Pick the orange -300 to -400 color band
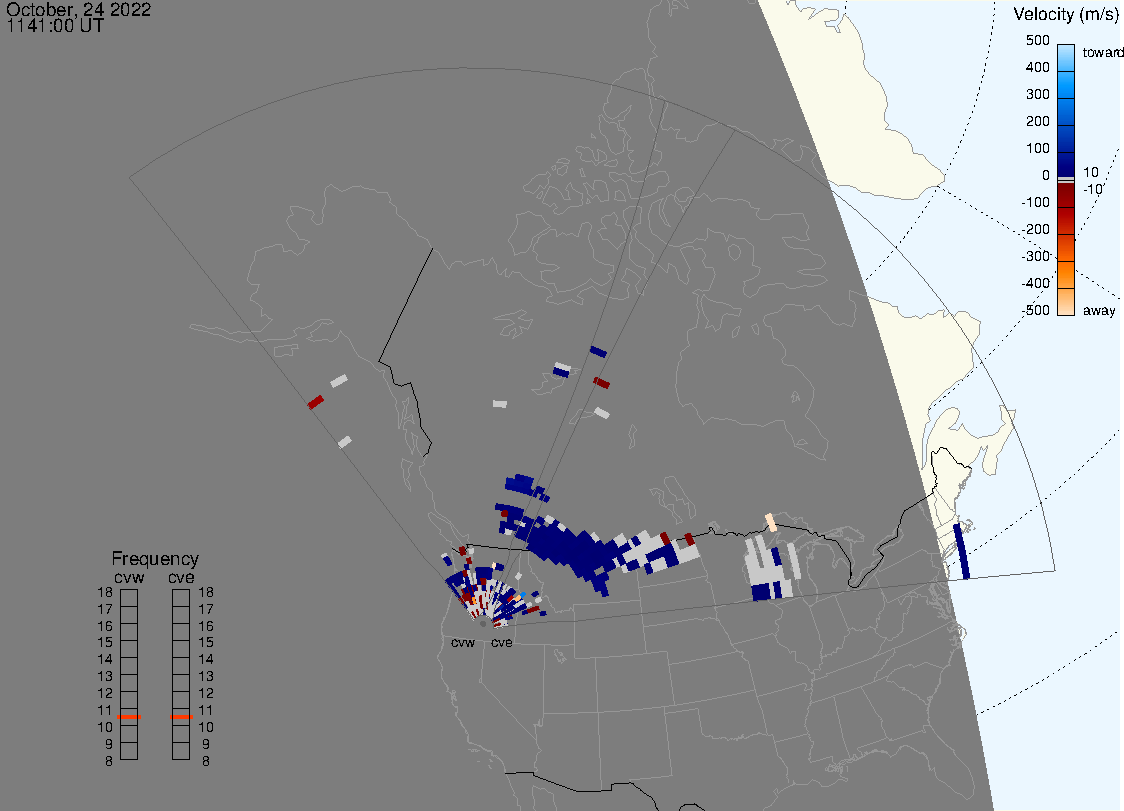 (x=1066, y=275)
